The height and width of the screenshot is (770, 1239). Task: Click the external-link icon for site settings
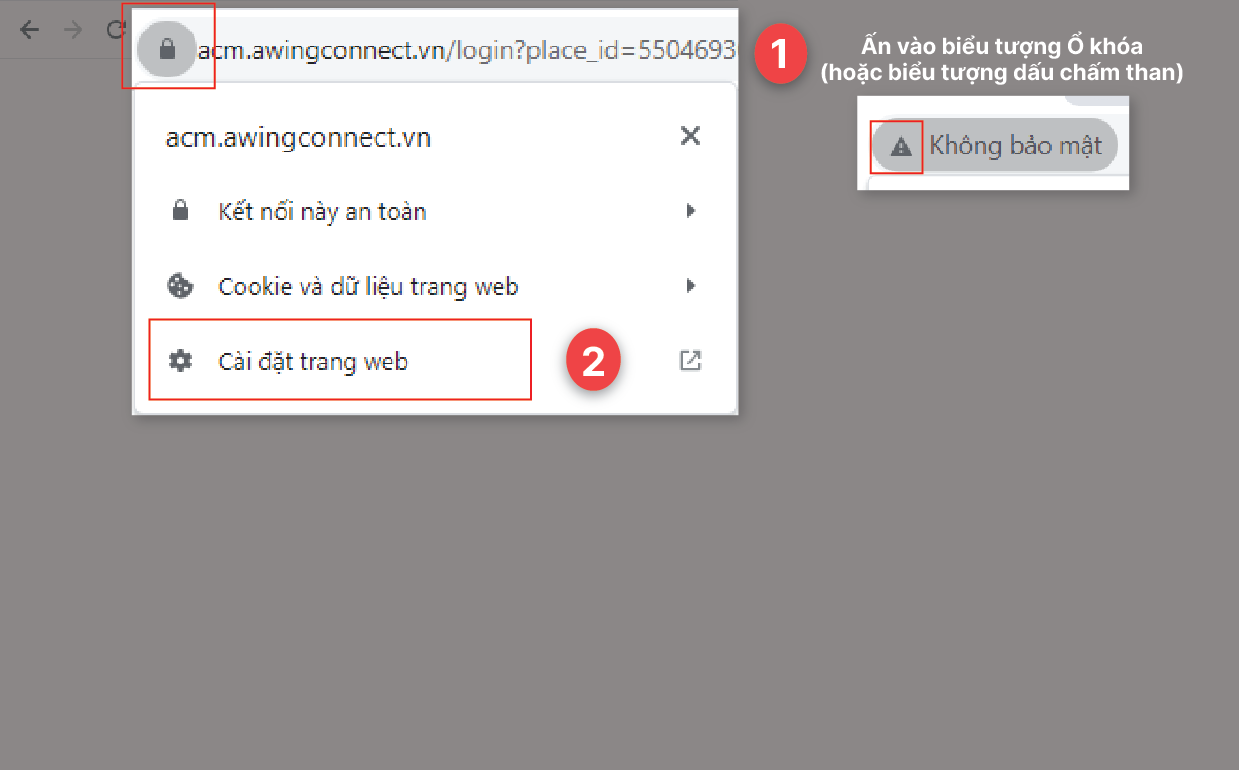[x=690, y=361]
